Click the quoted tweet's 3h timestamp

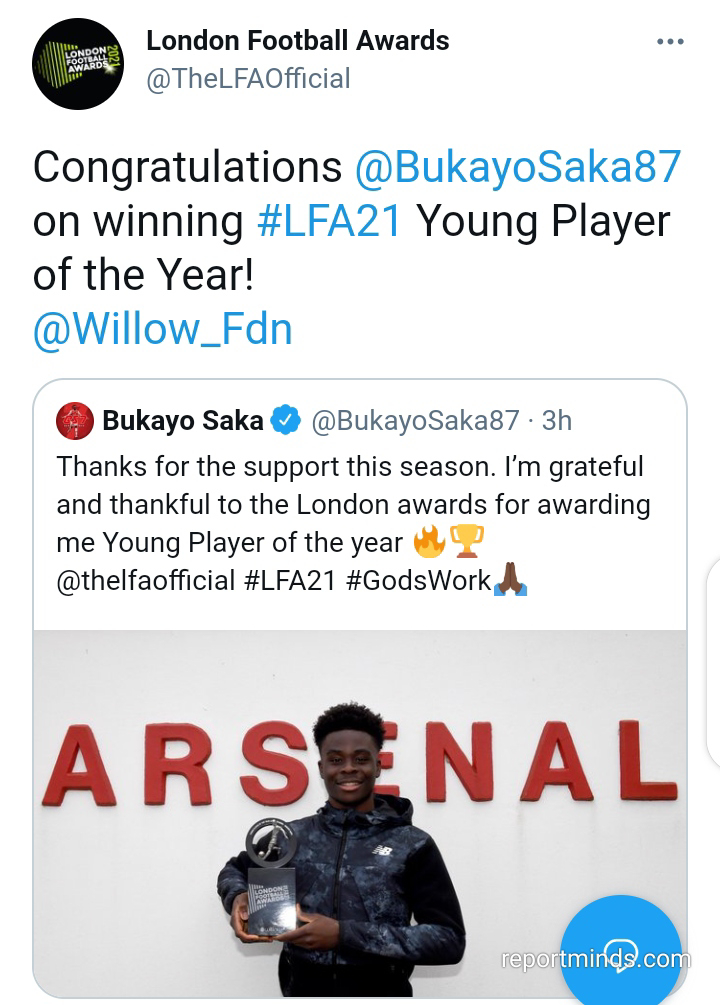click(x=556, y=420)
